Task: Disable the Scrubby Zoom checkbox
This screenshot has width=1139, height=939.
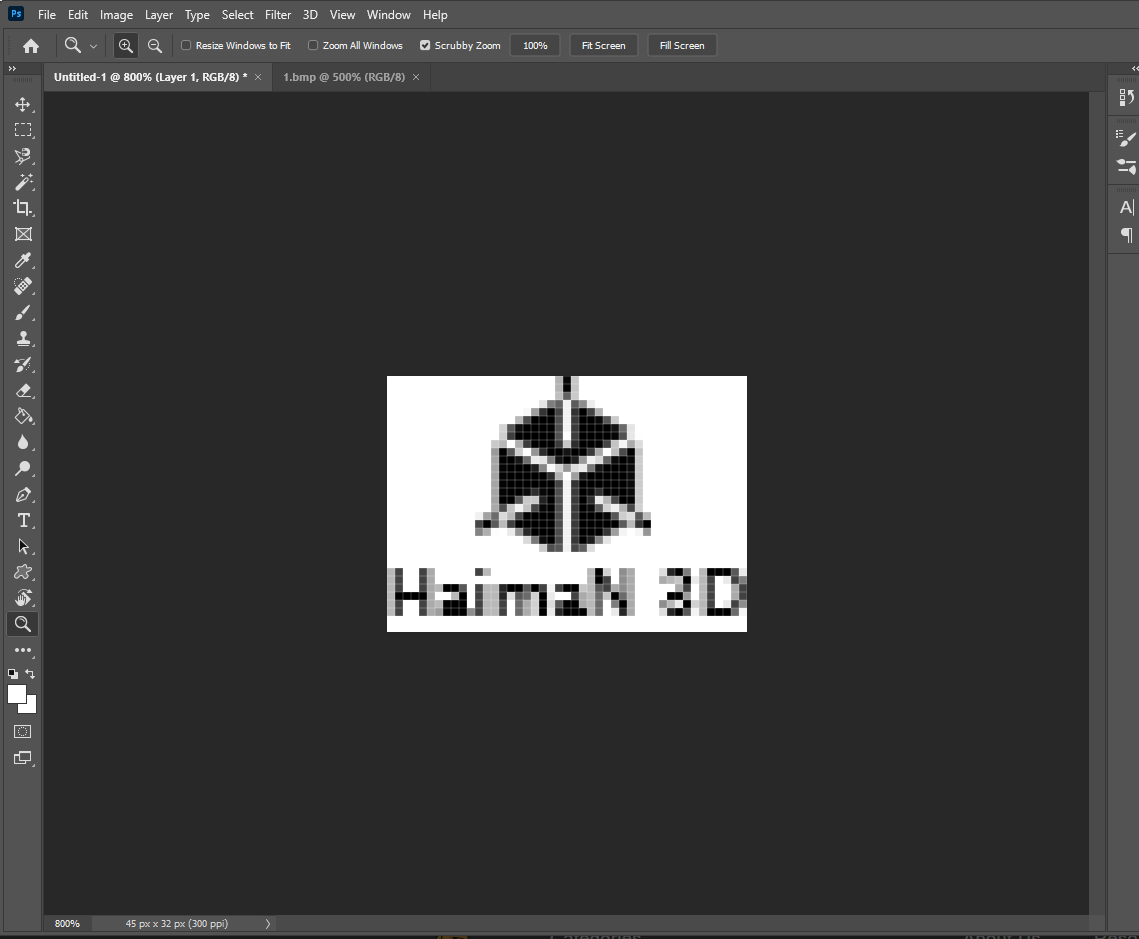Action: click(x=425, y=45)
